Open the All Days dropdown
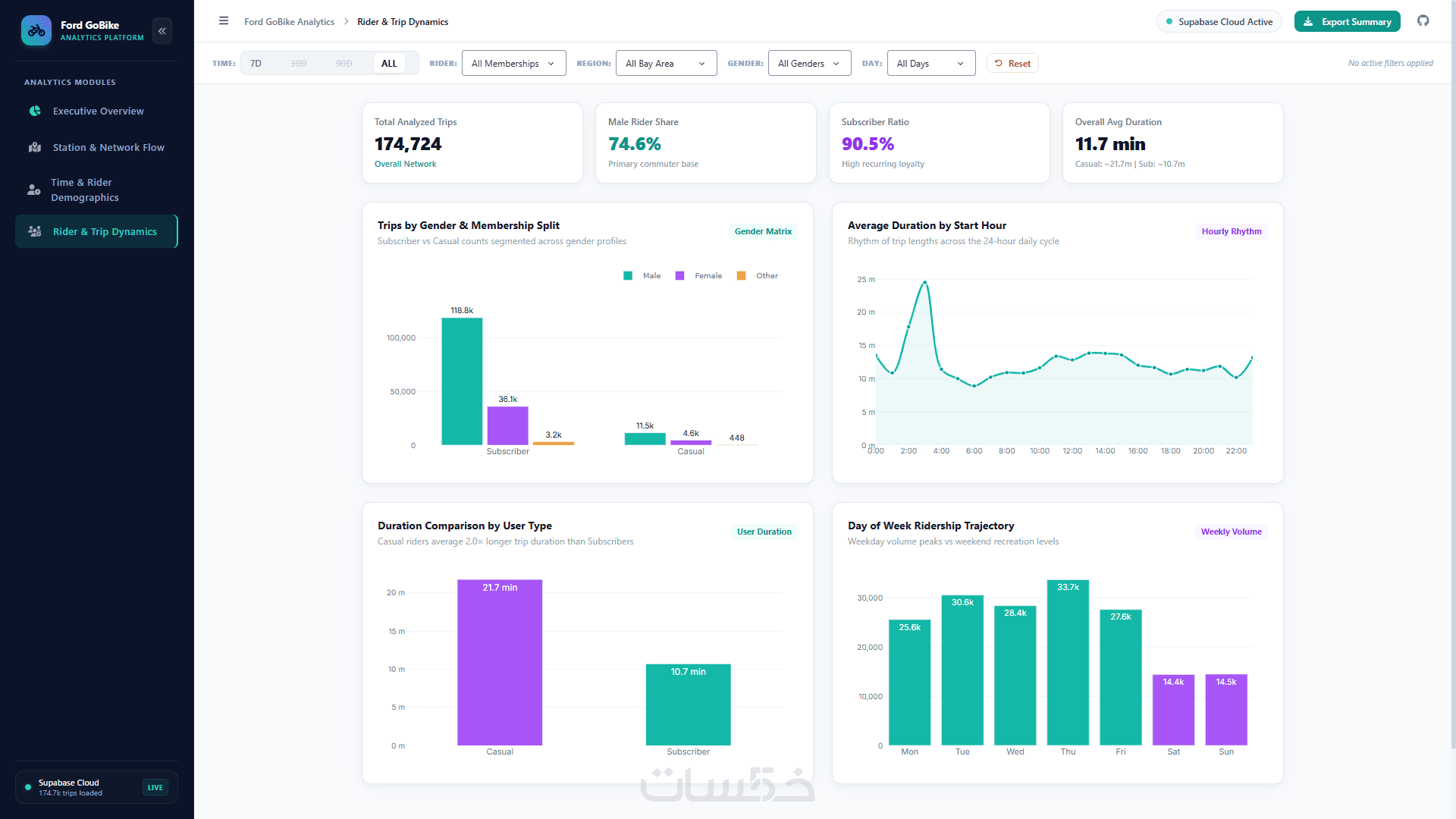Viewport: 1456px width, 819px height. coord(930,64)
